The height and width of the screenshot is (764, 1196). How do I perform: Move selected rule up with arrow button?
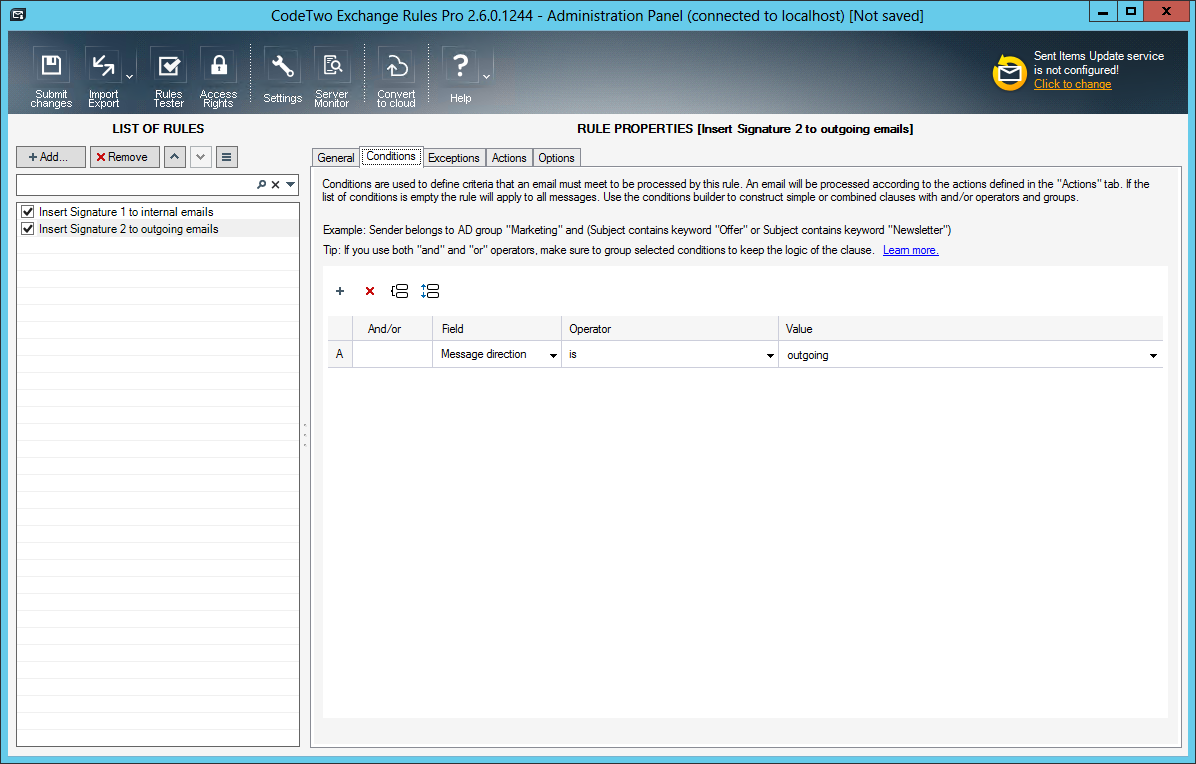[175, 157]
